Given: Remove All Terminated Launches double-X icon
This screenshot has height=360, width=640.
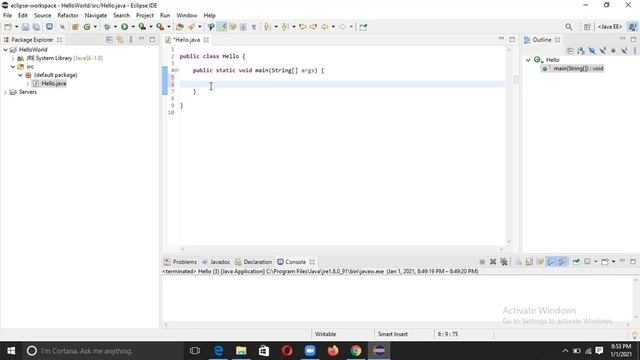Looking at the screenshot, I should click(504, 262).
